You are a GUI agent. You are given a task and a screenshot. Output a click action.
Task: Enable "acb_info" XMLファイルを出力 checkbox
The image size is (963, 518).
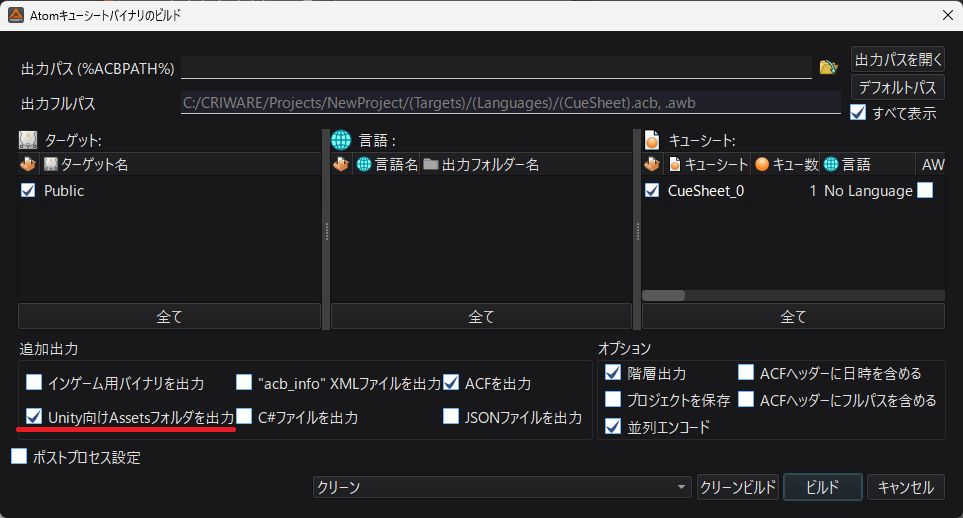(244, 382)
